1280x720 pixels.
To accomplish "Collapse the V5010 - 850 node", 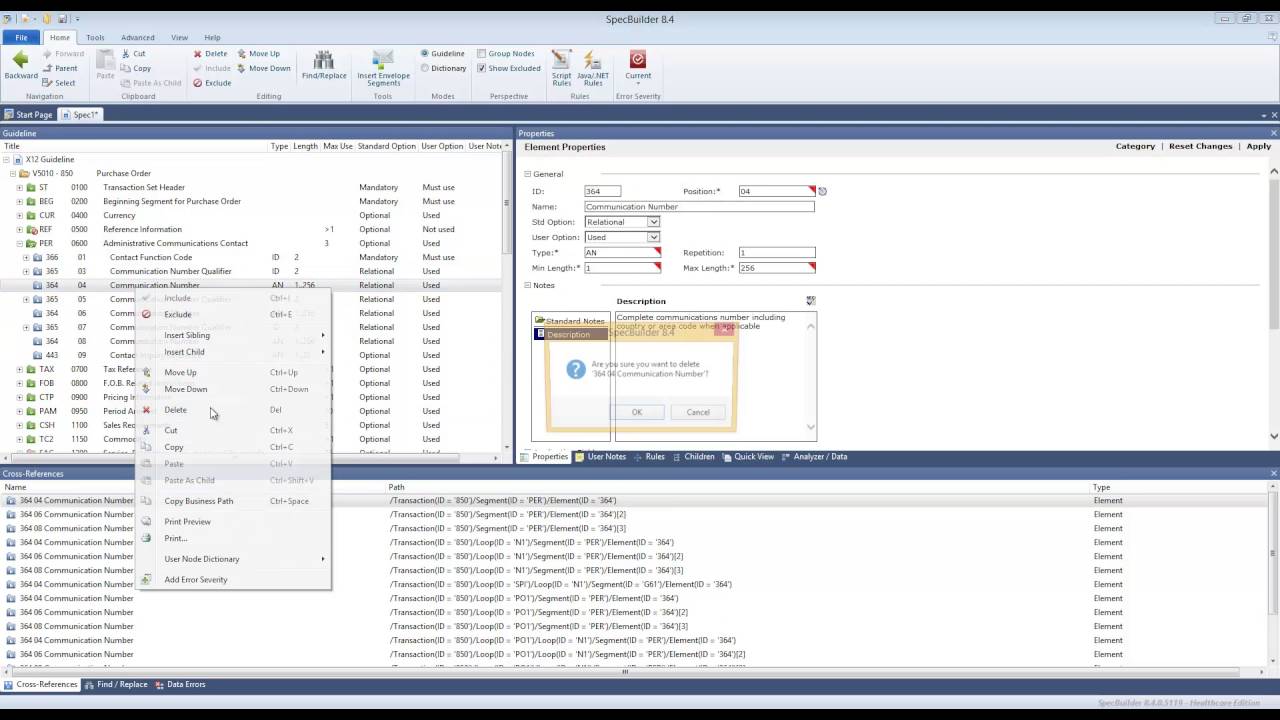I will (13, 173).
